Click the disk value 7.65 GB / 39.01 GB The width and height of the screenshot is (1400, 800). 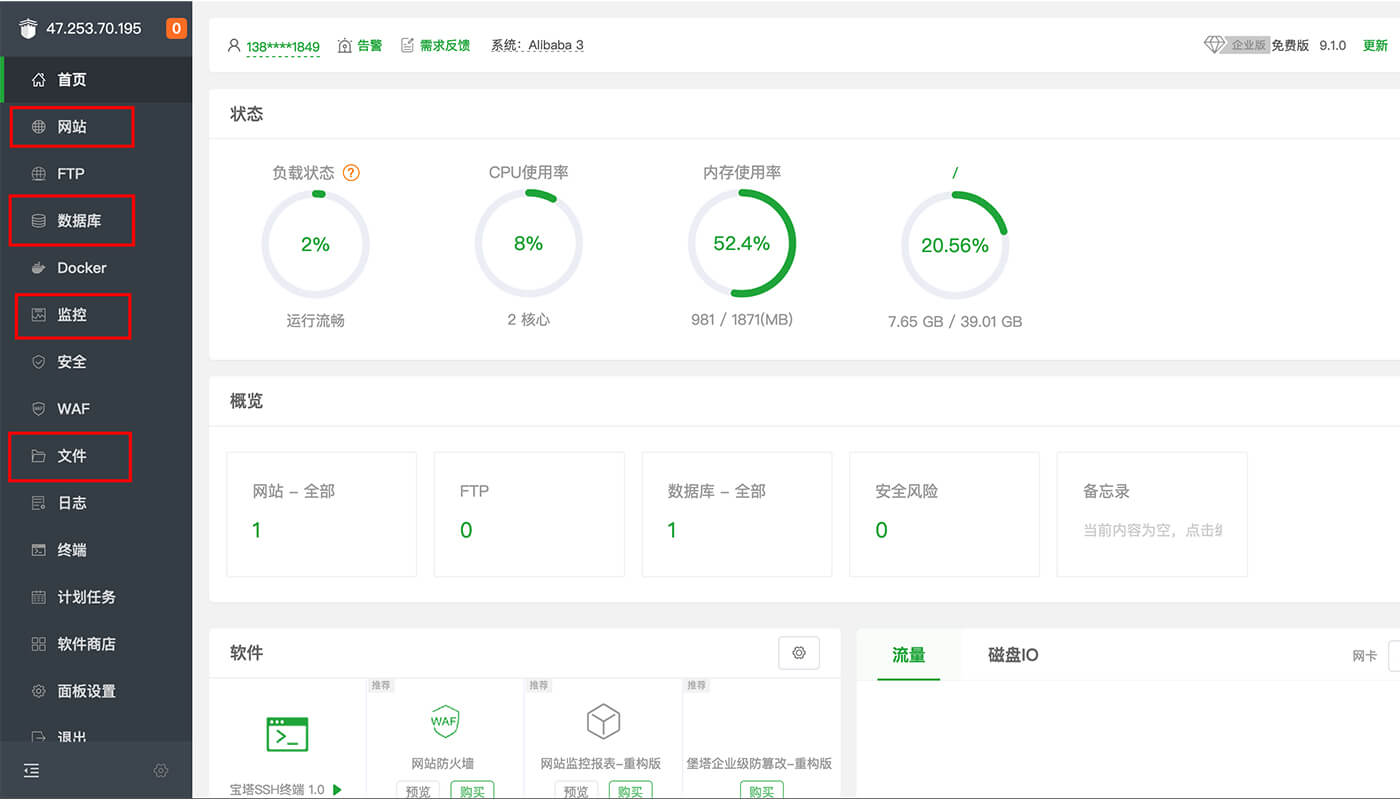(955, 322)
